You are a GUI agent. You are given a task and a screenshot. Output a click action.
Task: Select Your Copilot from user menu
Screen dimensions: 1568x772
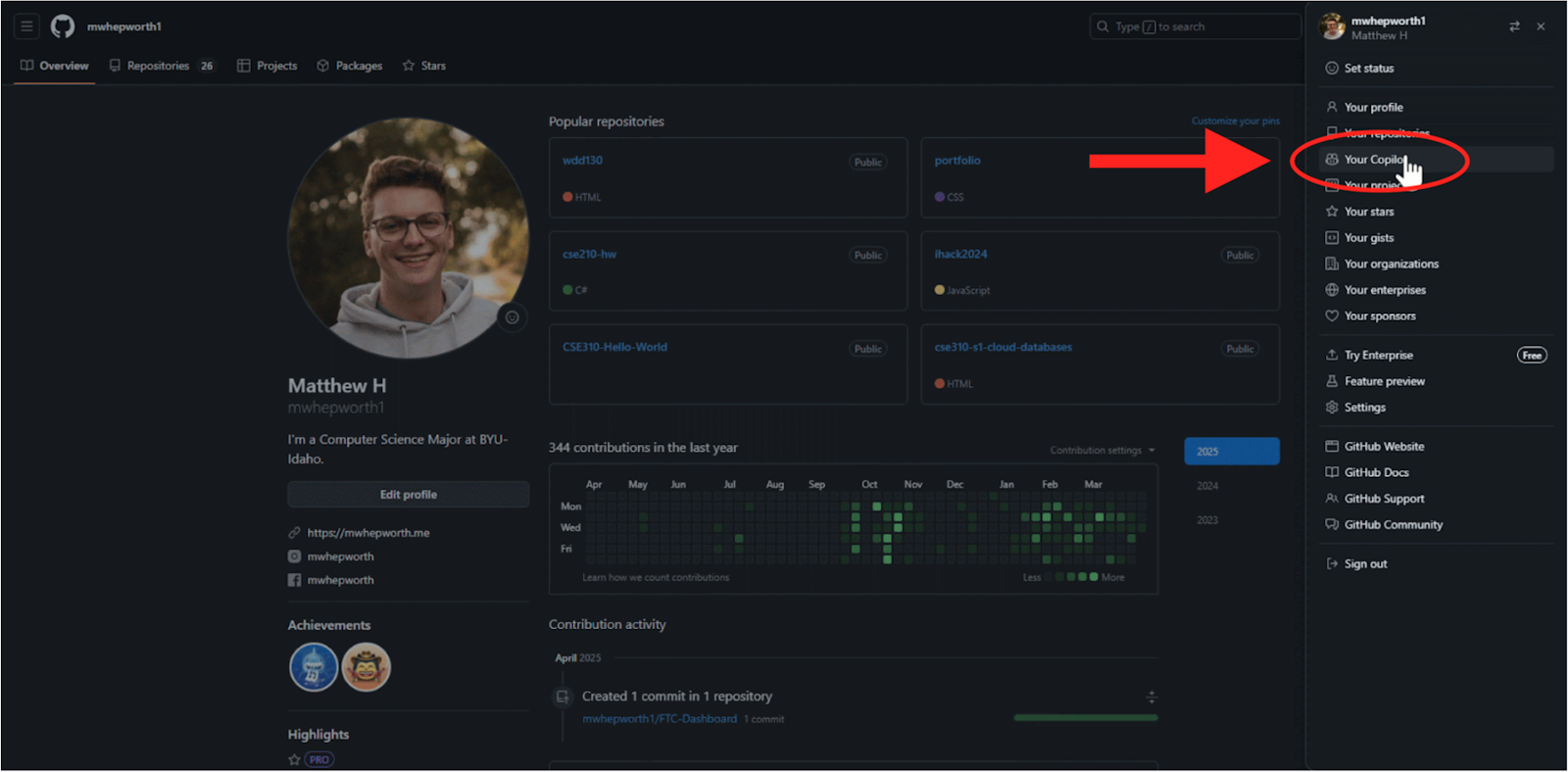(1374, 160)
